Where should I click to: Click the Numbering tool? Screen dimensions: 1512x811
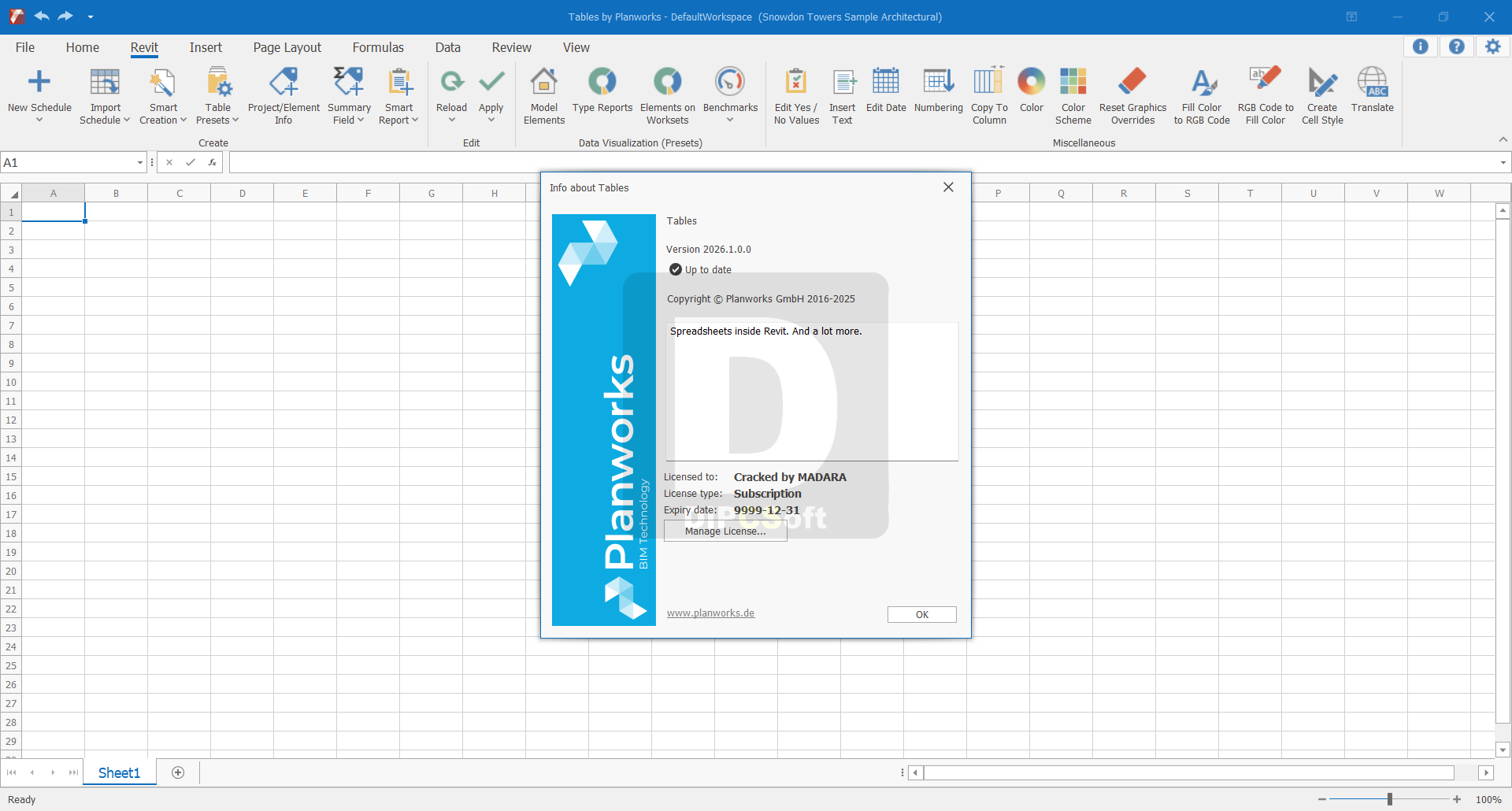pyautogui.click(x=939, y=91)
